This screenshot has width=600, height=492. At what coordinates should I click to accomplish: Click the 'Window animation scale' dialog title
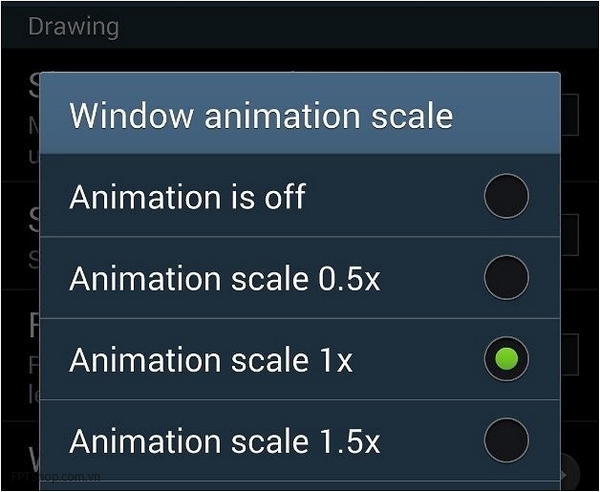point(261,115)
